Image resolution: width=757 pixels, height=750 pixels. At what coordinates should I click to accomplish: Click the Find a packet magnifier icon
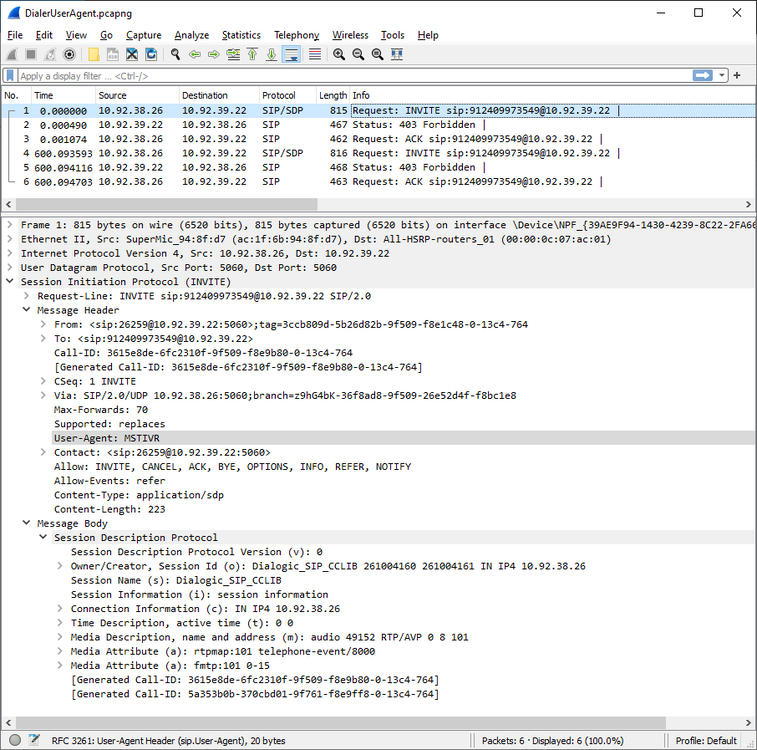click(176, 54)
